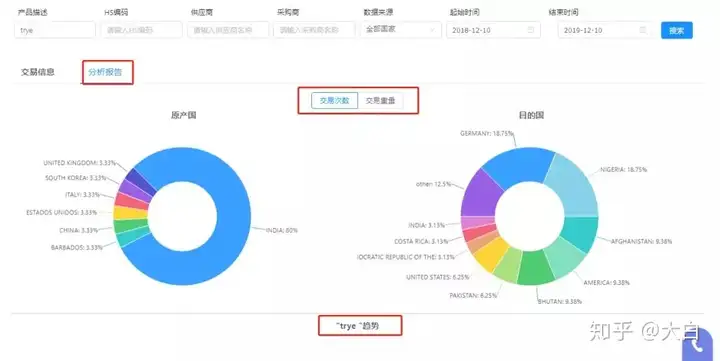The width and height of the screenshot is (720, 361).
Task: Click the phone contact floating icon
Action: pos(698,346)
